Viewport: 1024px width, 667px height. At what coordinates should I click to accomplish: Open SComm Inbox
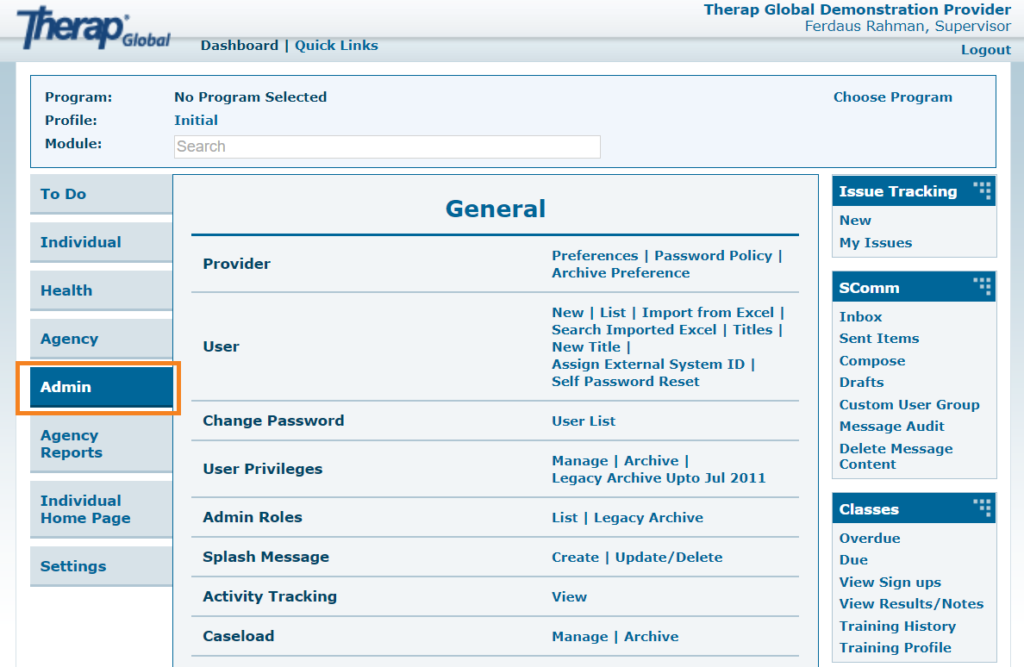pyautogui.click(x=860, y=317)
